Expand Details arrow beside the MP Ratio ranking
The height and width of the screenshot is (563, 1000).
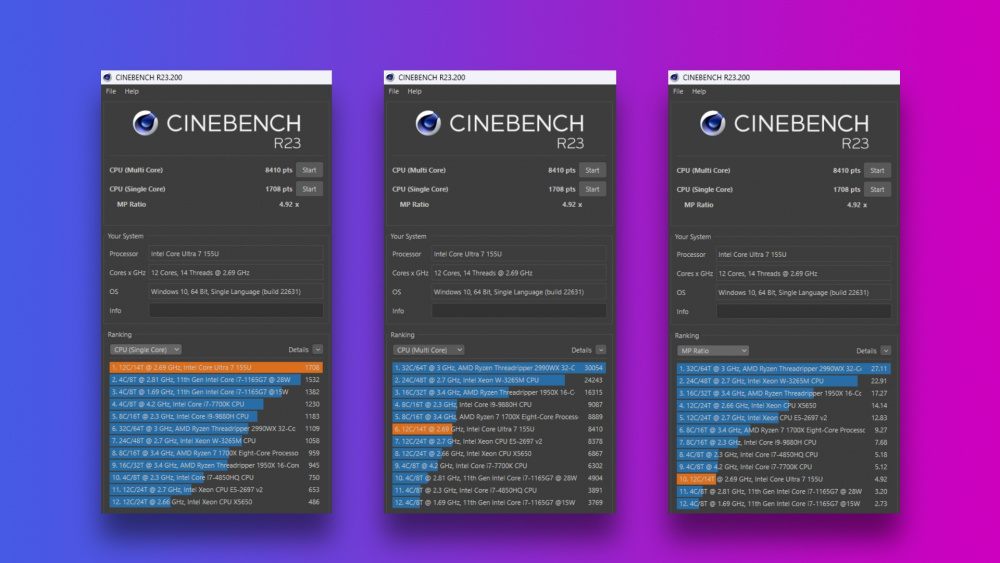[x=885, y=351]
